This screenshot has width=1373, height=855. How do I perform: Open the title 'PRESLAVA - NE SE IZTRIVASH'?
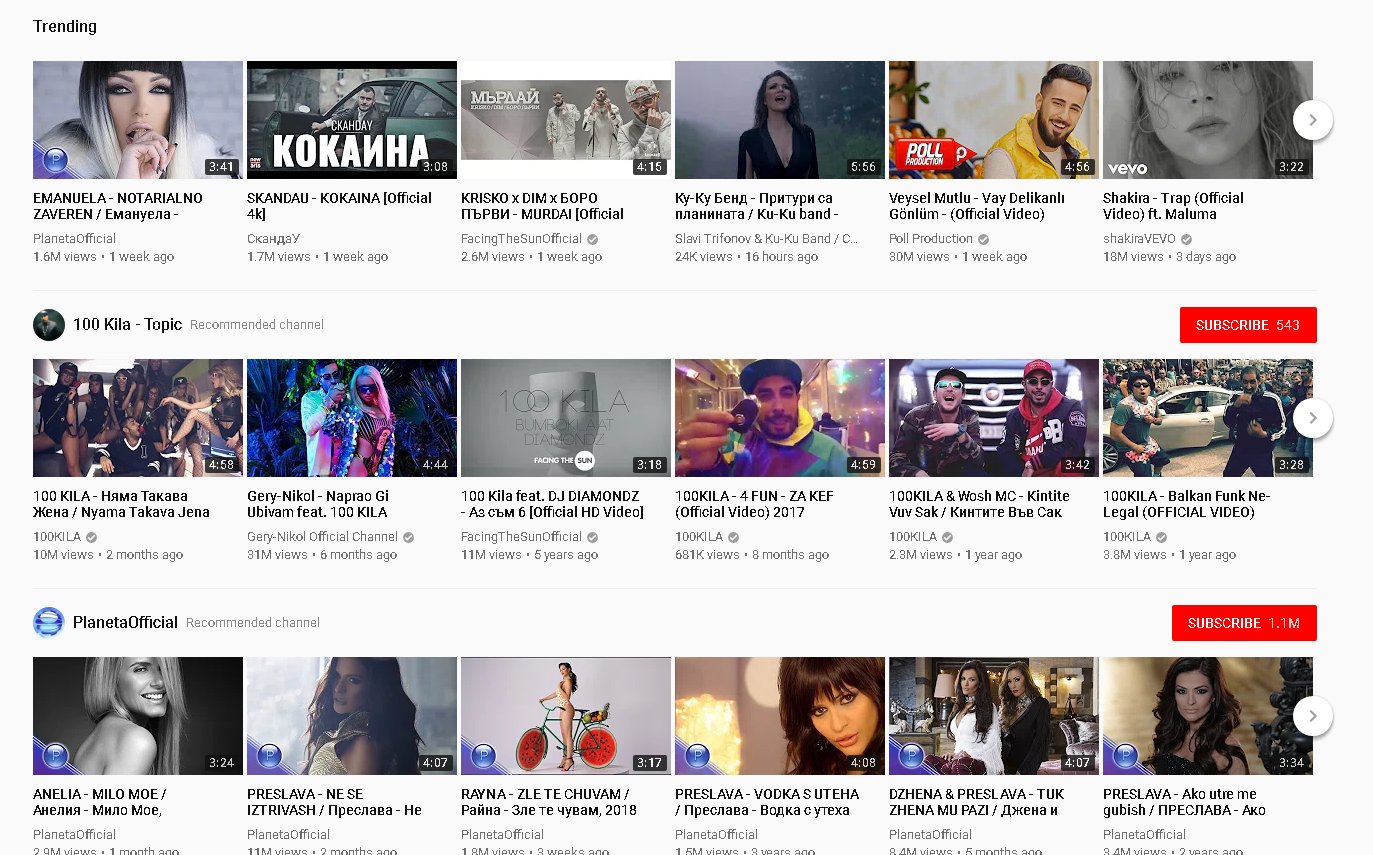point(334,802)
